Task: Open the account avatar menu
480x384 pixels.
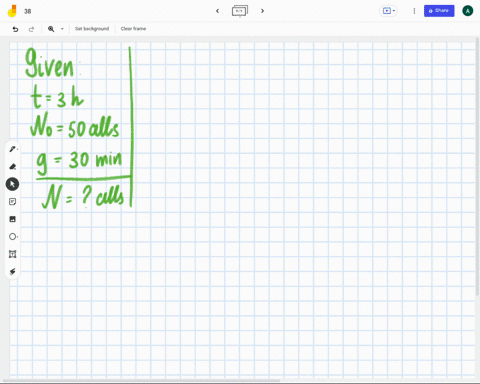Action: 468,11
